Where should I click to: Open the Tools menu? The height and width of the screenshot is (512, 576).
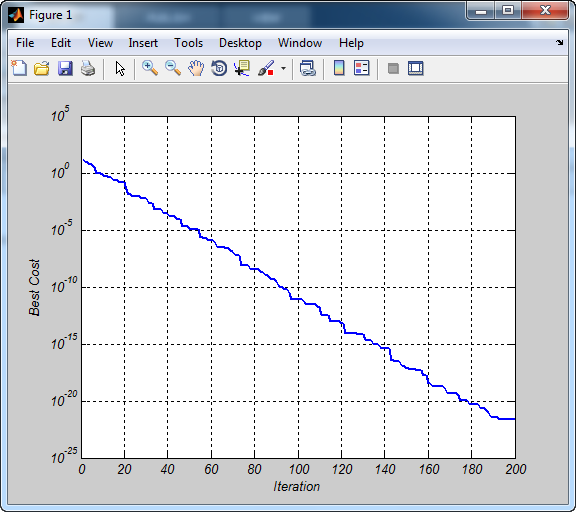[188, 43]
